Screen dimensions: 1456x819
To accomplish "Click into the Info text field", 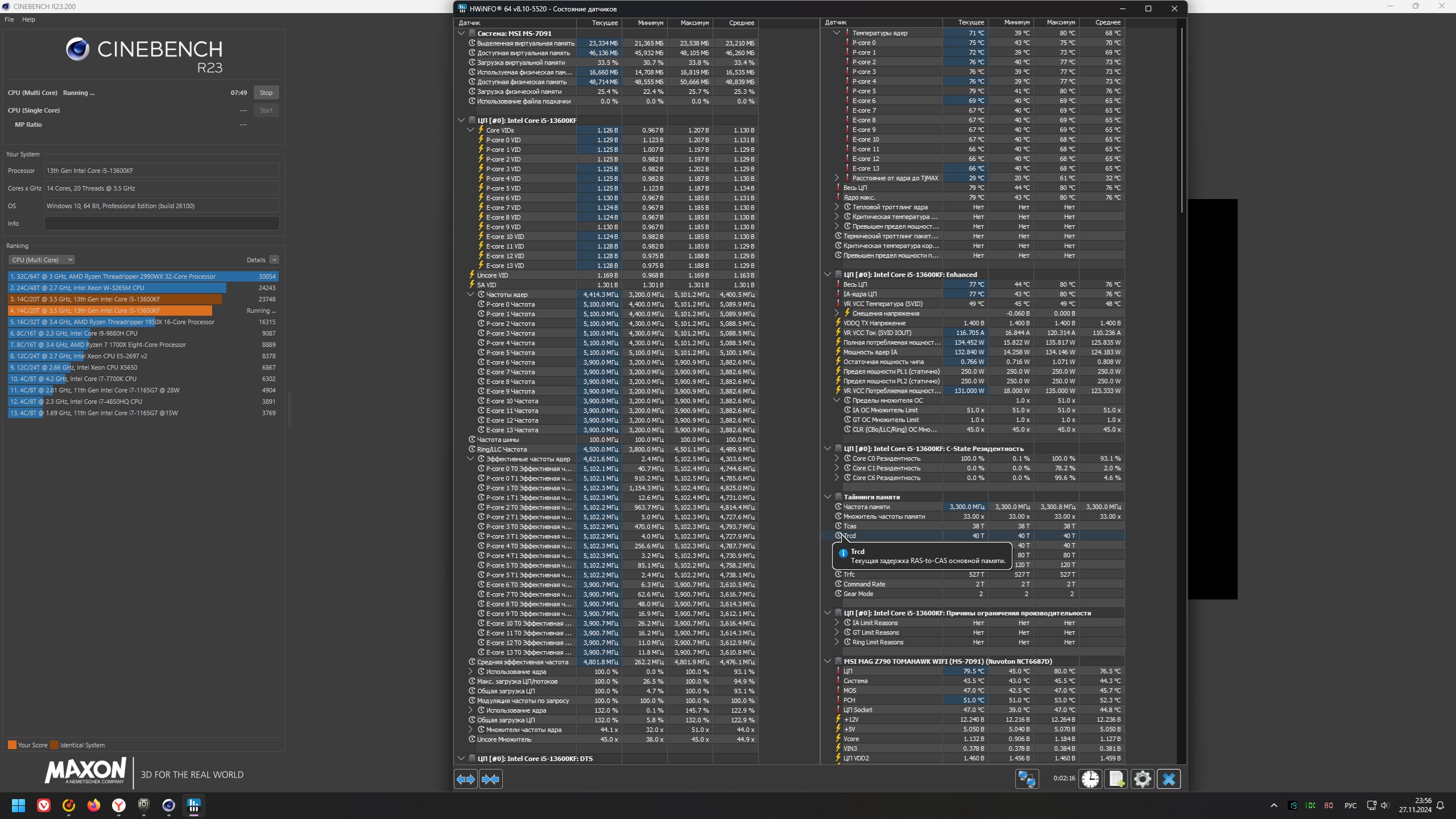I will (x=162, y=224).
